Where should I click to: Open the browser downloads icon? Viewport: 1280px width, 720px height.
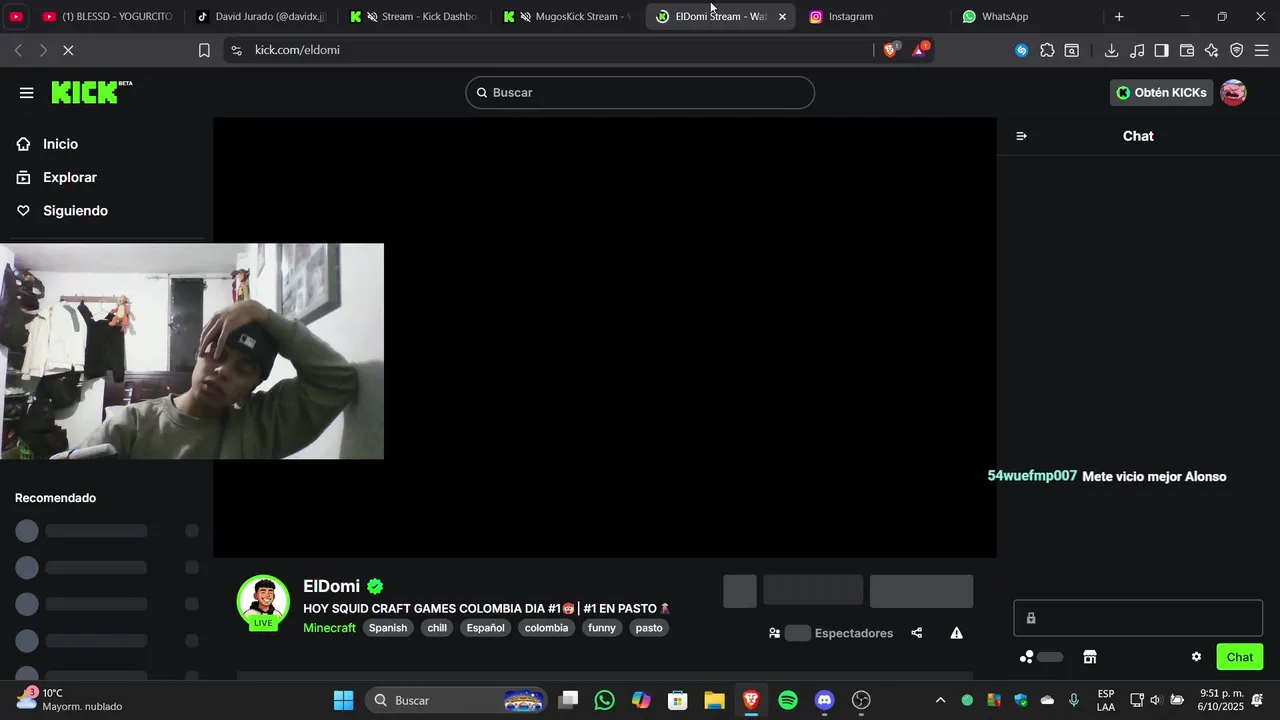1111,50
